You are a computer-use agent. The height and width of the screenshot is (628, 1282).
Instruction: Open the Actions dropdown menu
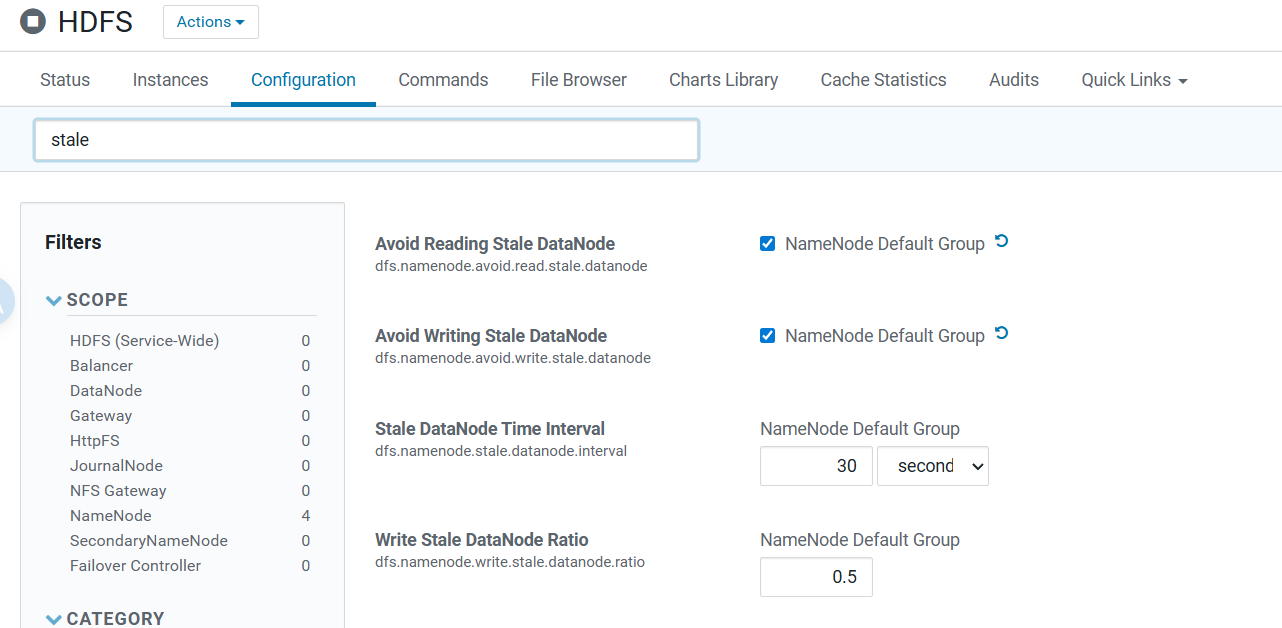[x=210, y=22]
